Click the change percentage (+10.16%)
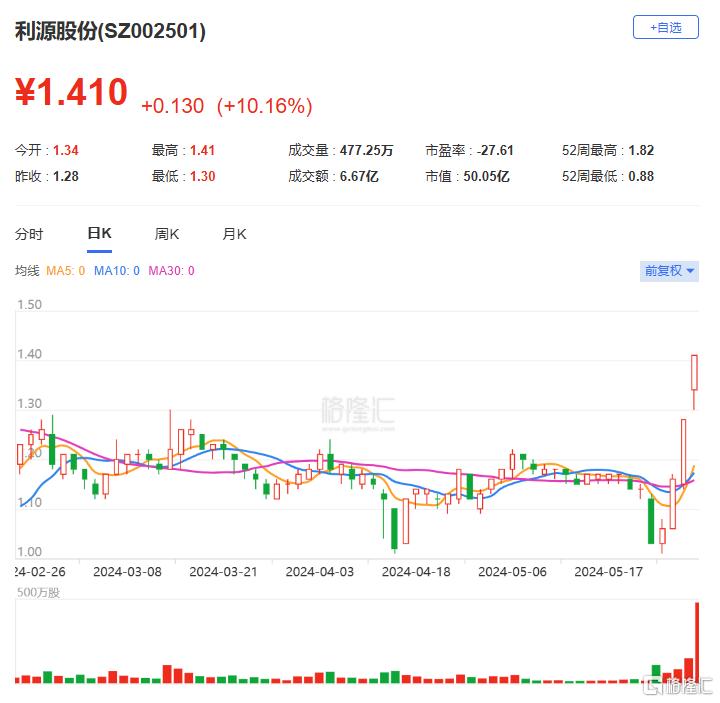The height and width of the screenshot is (703, 720). (264, 106)
